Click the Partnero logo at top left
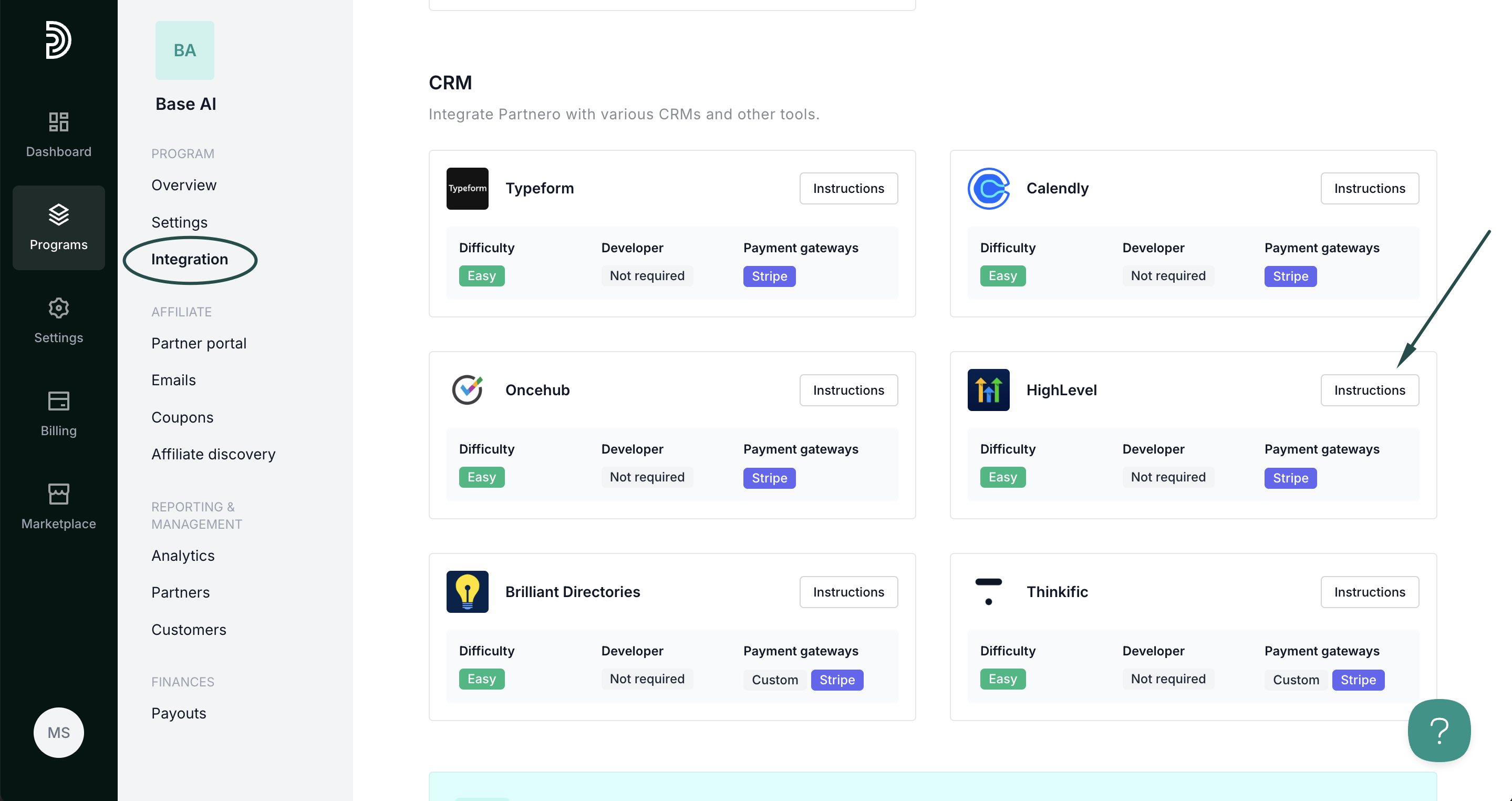 58,40
